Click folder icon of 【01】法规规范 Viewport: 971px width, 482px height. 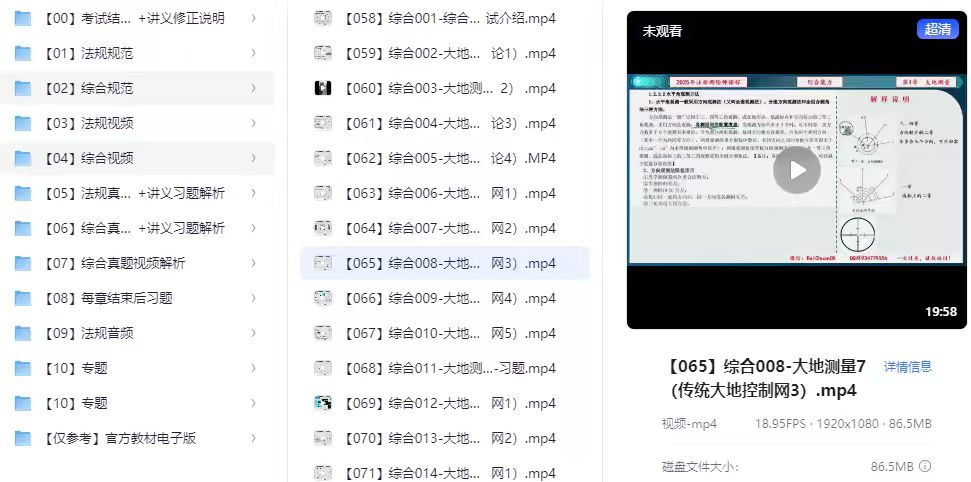click(x=23, y=53)
